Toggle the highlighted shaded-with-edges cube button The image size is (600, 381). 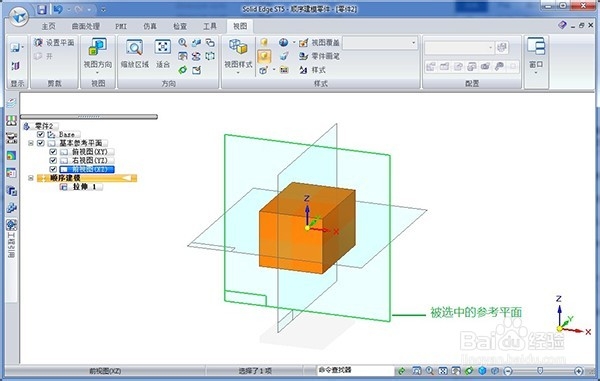[264, 57]
